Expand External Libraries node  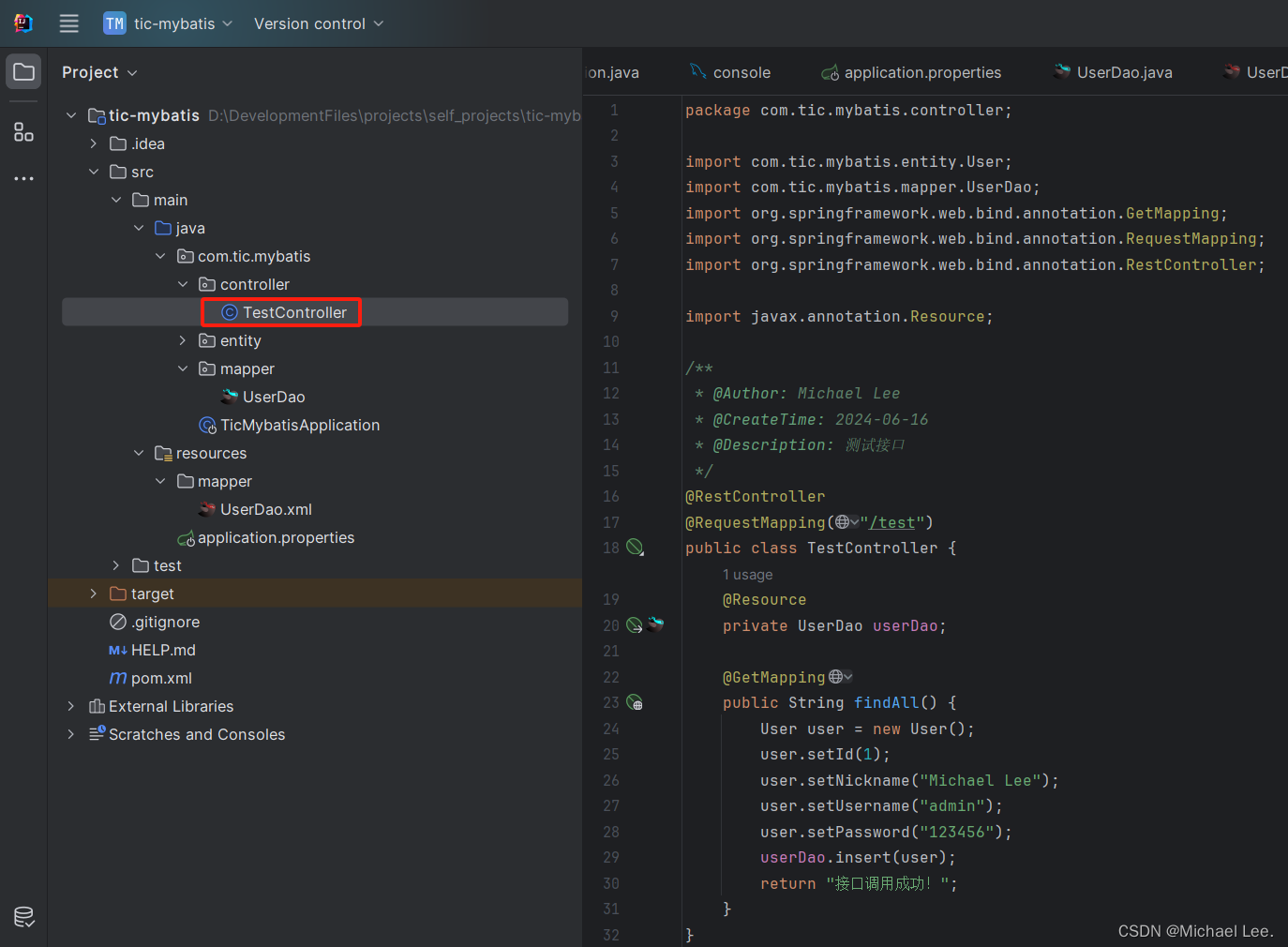(x=71, y=706)
